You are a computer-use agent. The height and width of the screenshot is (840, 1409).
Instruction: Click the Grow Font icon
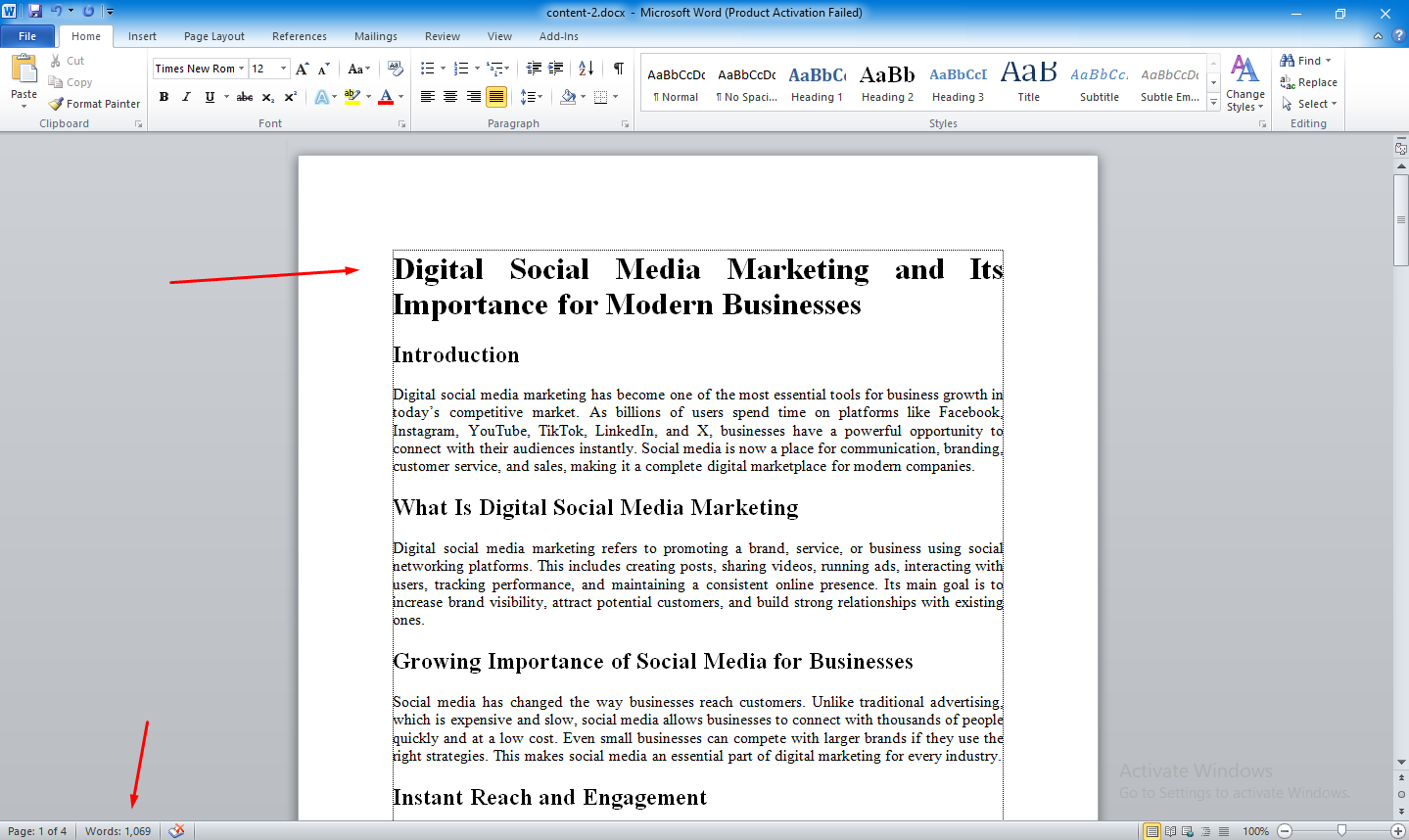coord(302,69)
